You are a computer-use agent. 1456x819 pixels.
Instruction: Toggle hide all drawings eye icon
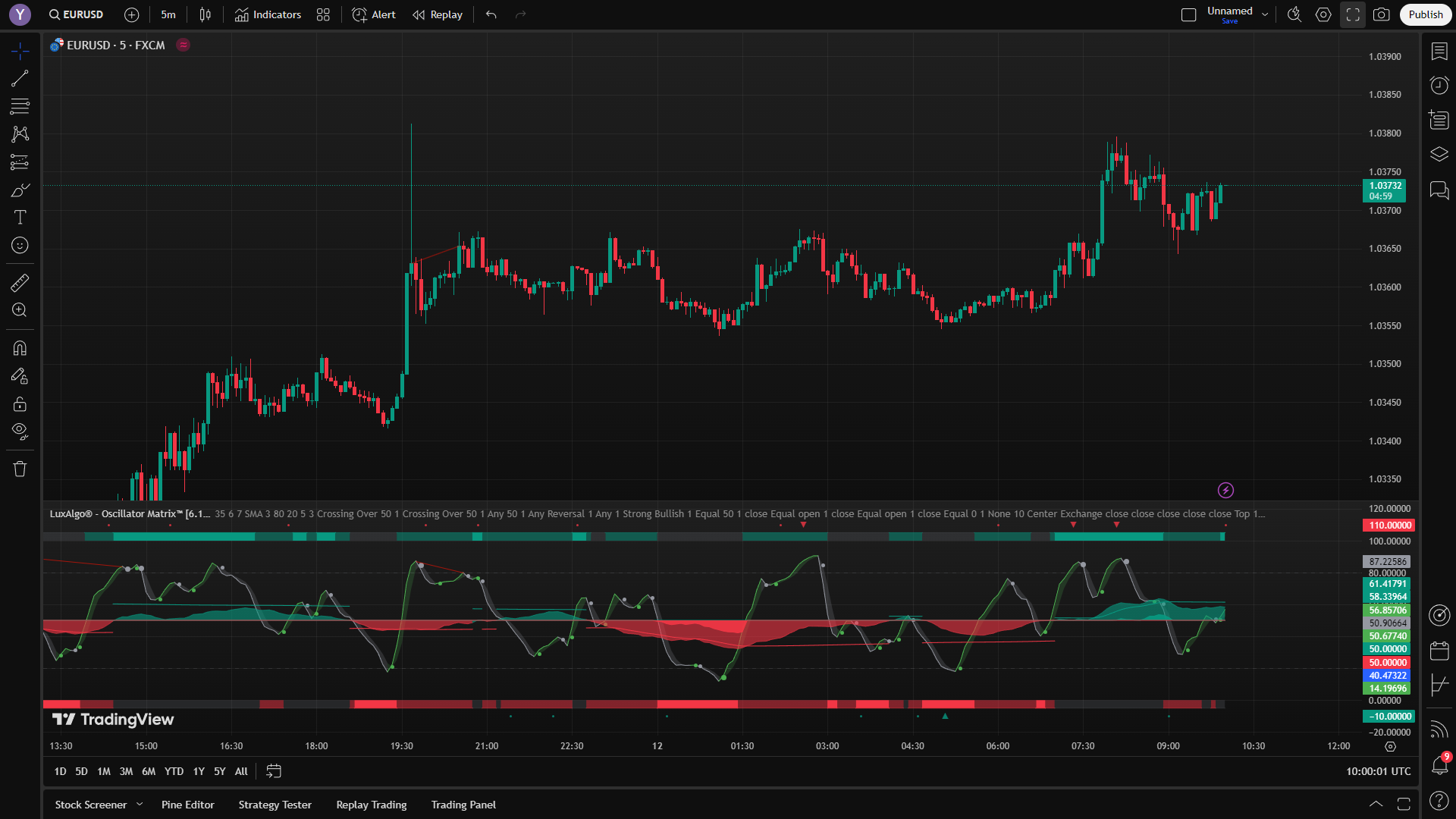[x=20, y=431]
